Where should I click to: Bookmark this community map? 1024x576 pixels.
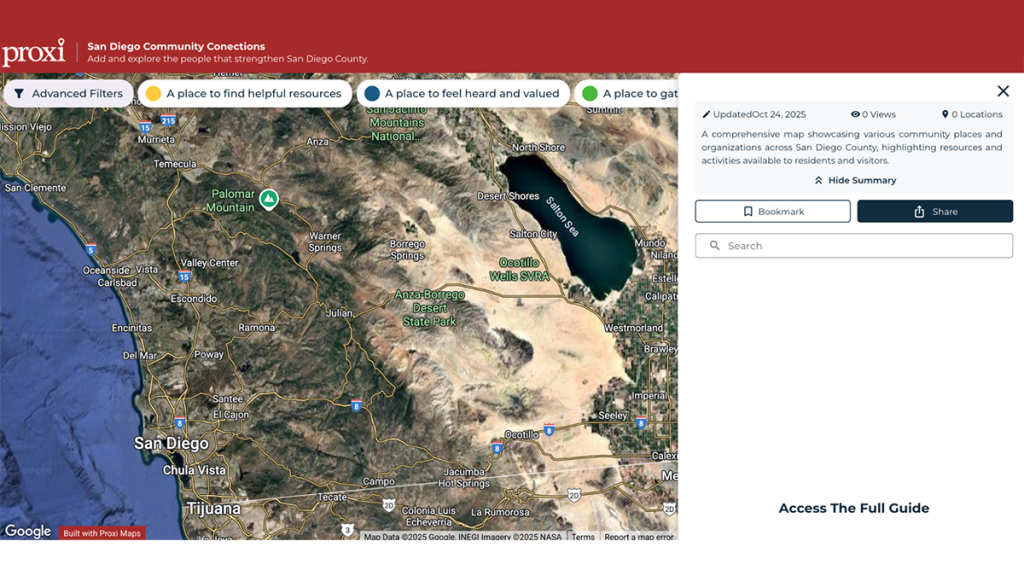pos(772,211)
